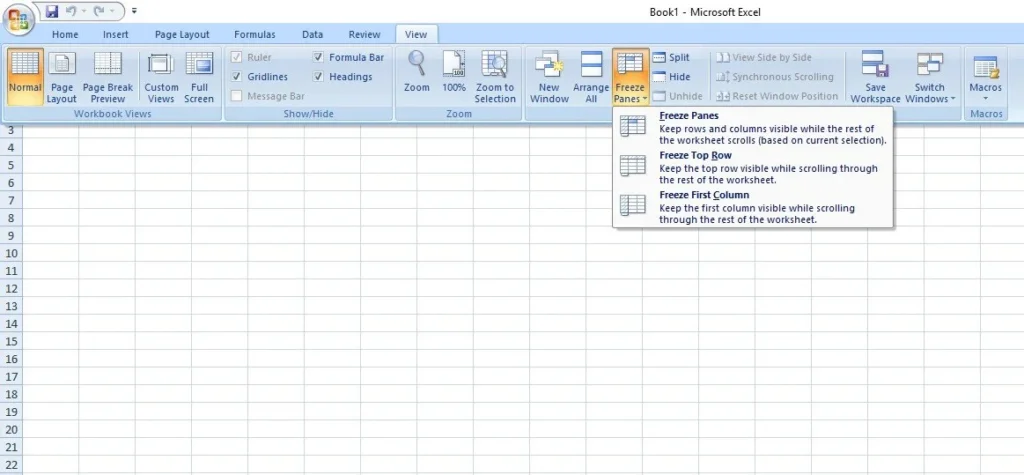The height and width of the screenshot is (475, 1024).
Task: Click the Redo arrow icon
Action: 100,11
